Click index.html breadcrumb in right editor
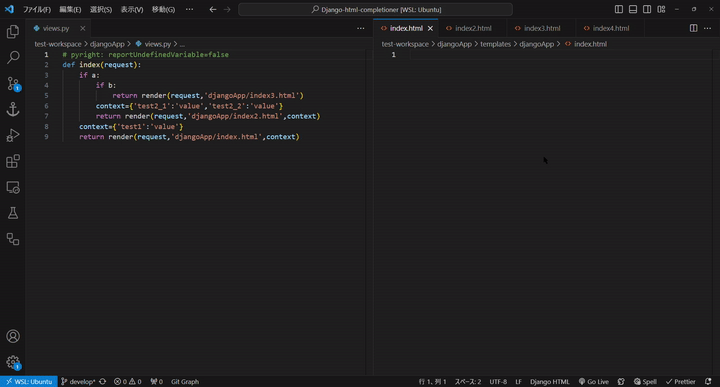 click(590, 44)
